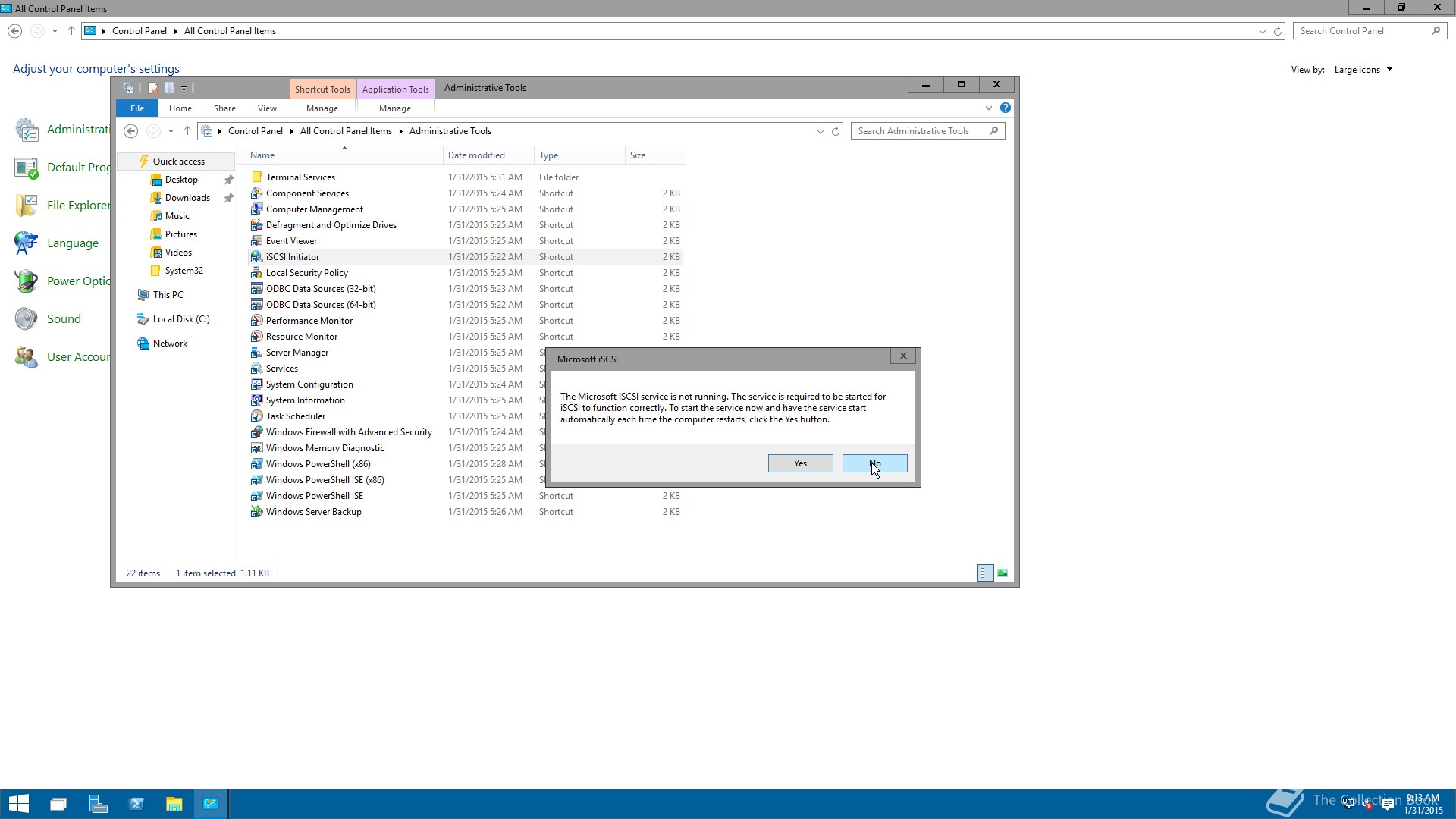Switch to details view layout toggle
This screenshot has height=819, width=1456.
[985, 573]
